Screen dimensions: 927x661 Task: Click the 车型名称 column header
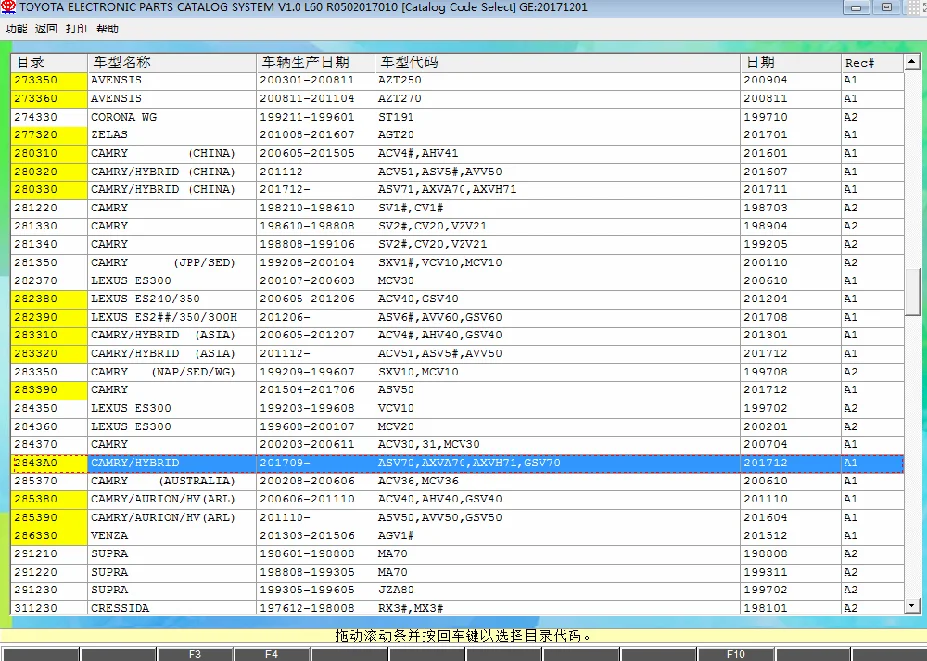(x=172, y=63)
